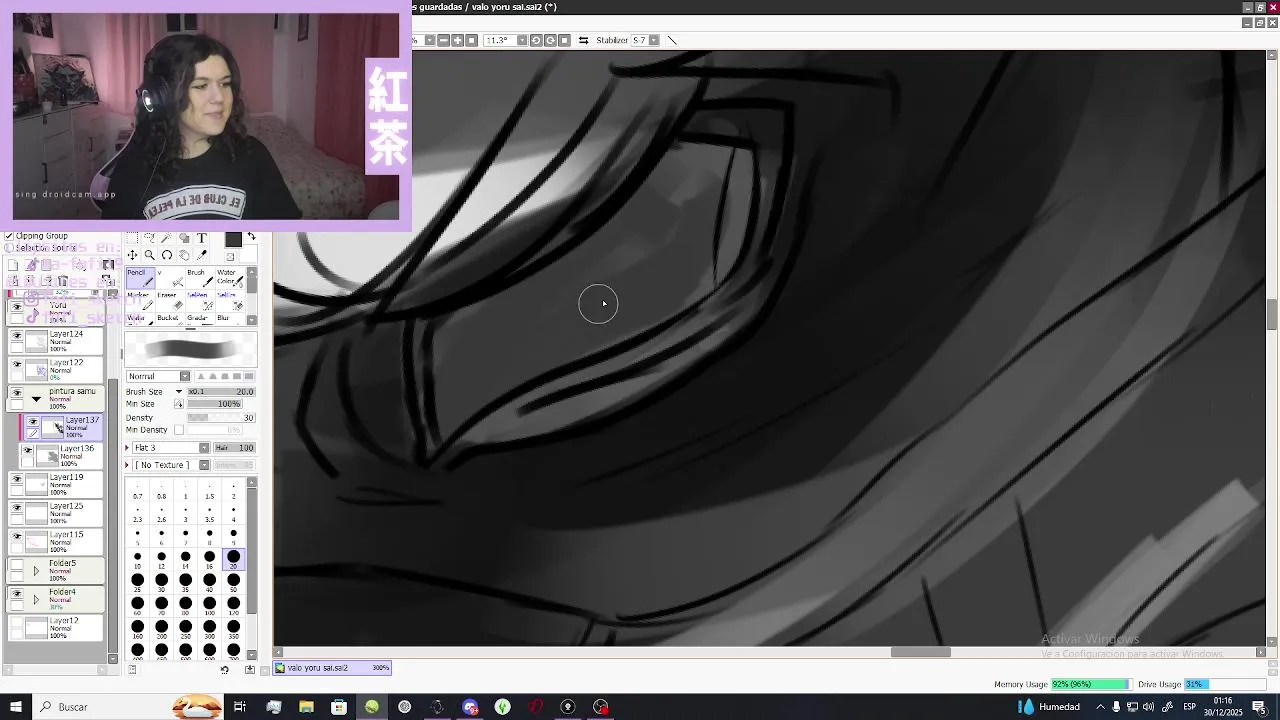The width and height of the screenshot is (1280, 720).
Task: Choose brush size preset 50
Action: (x=233, y=582)
